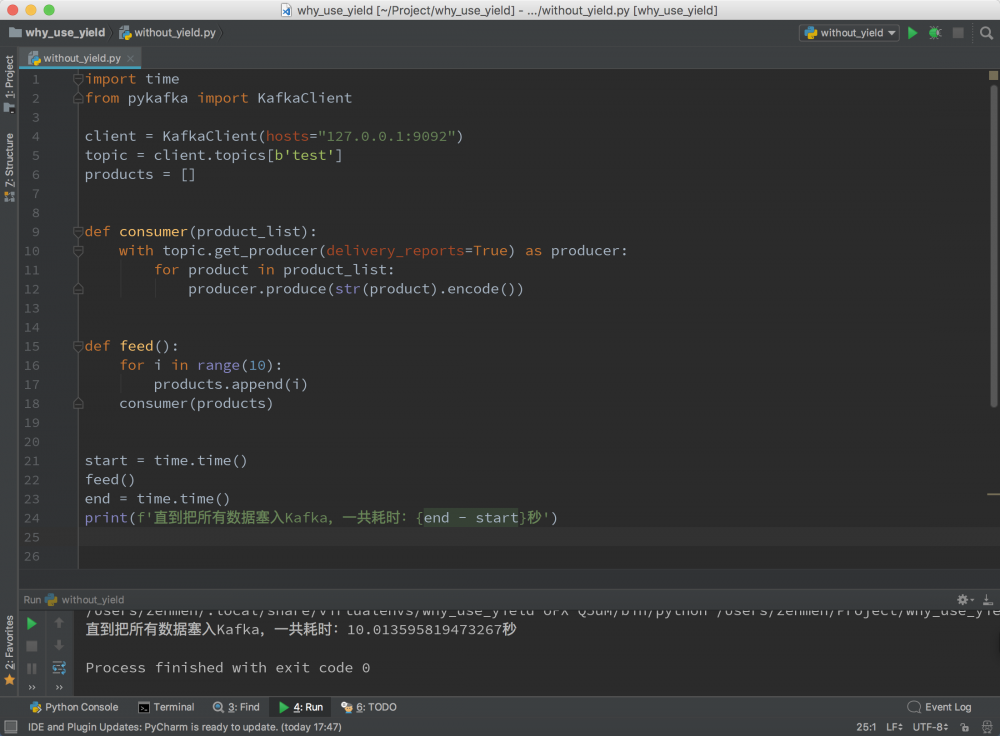Run the without_yield configuration from the top toolbar
The height and width of the screenshot is (736, 1000).
coord(912,33)
